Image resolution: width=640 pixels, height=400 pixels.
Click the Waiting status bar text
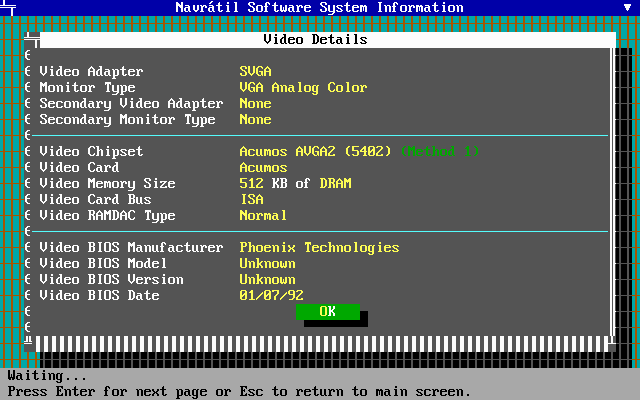(x=47, y=376)
